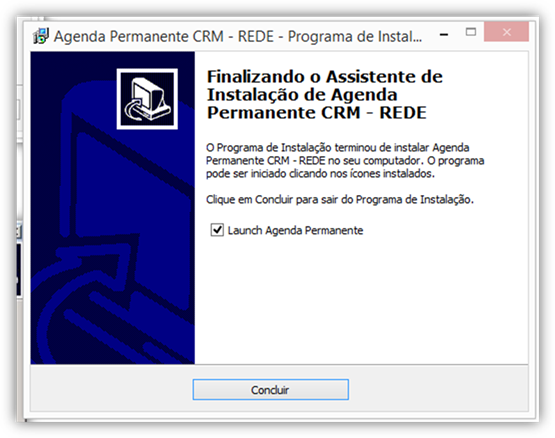Close the Agenda Permanente installer window
This screenshot has height=438, width=555.
coord(507,32)
